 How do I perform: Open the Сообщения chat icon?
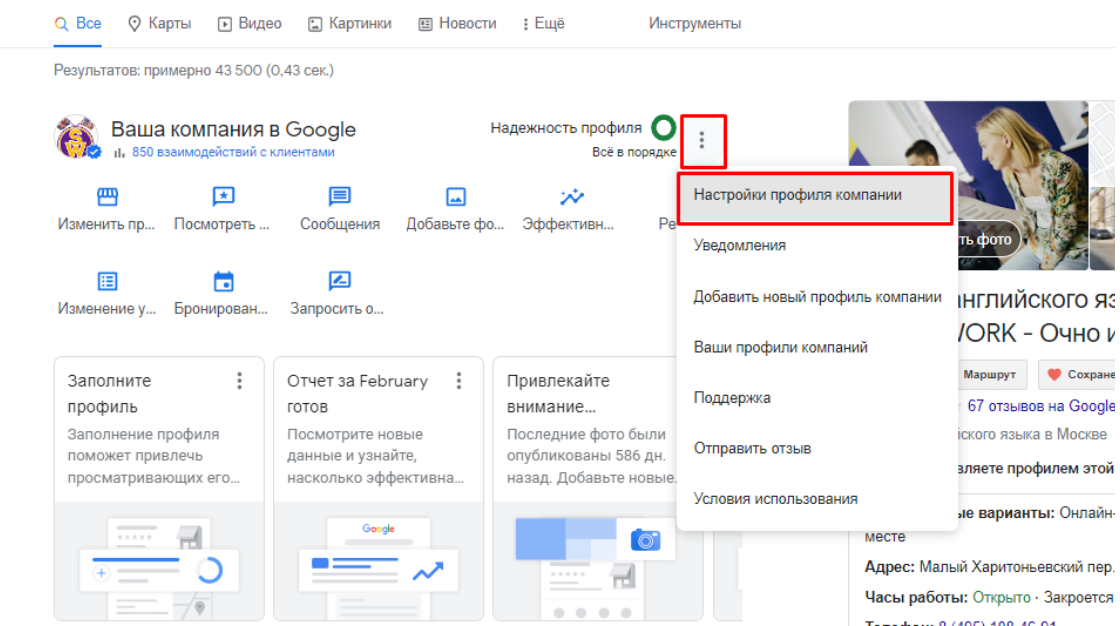pyautogui.click(x=339, y=196)
